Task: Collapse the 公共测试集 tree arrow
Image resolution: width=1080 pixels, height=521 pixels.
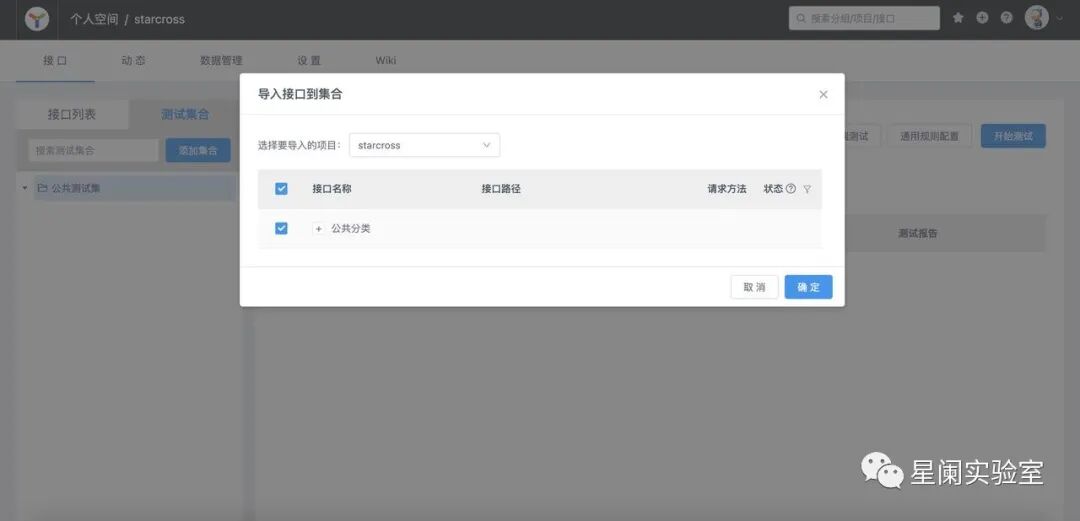Action: click(x=25, y=187)
